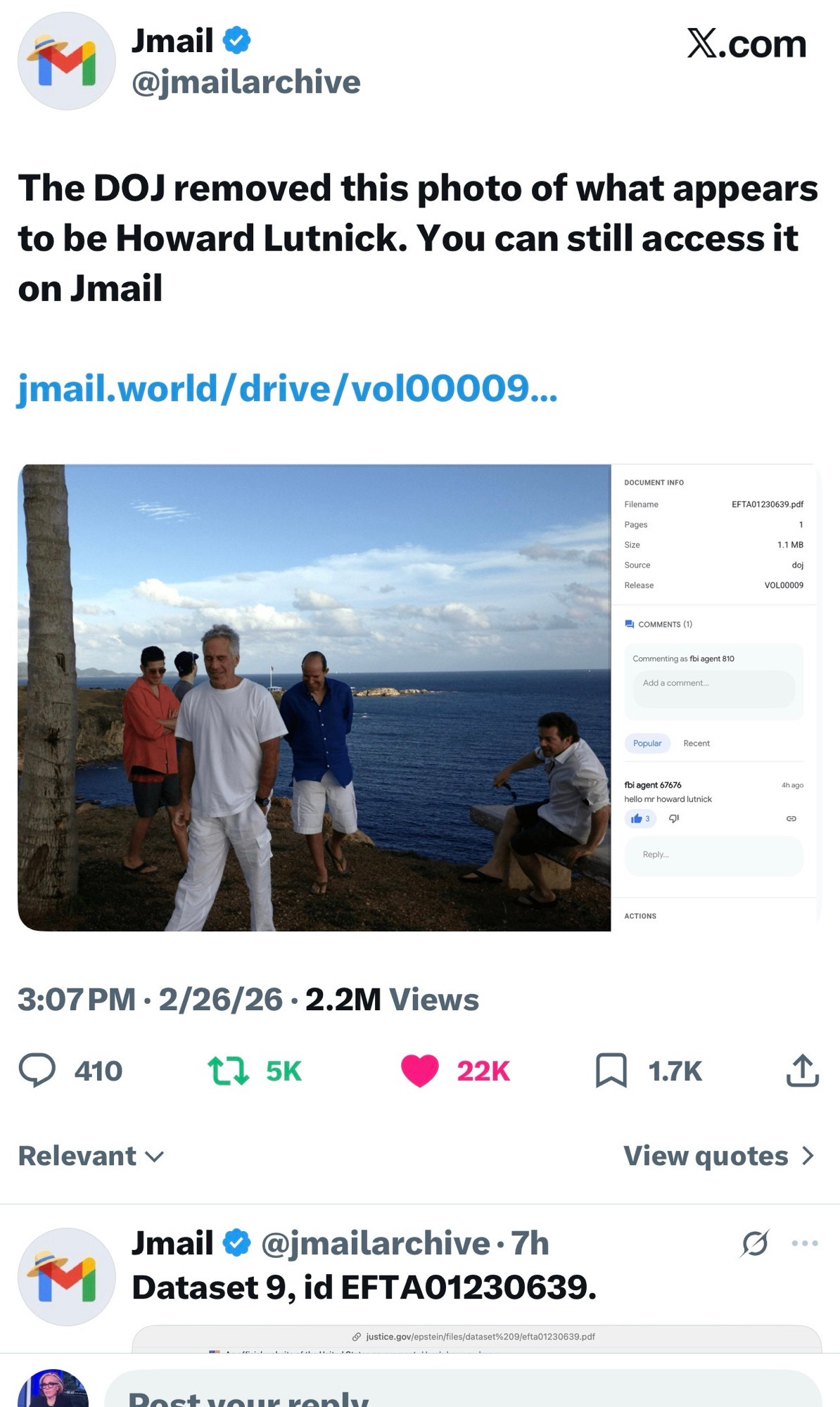
Task: Expand the Relevant sort dropdown
Action: tap(91, 1156)
